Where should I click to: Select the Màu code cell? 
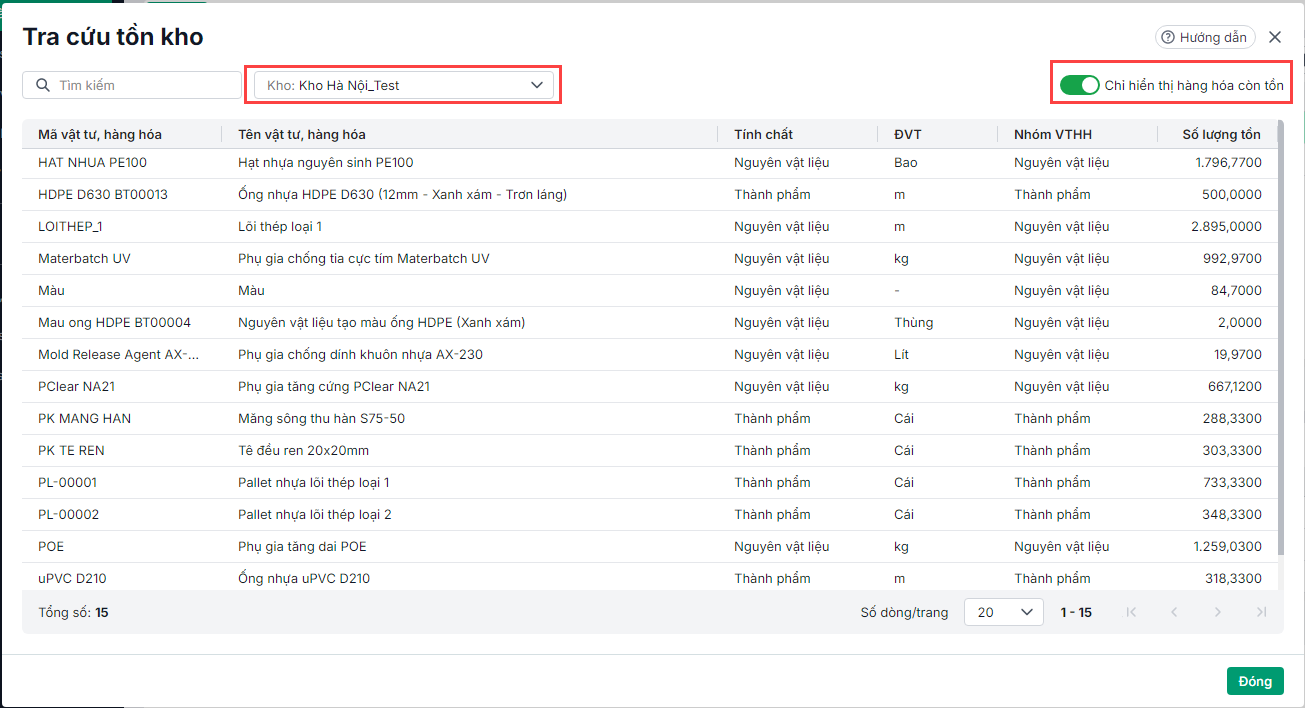51,290
